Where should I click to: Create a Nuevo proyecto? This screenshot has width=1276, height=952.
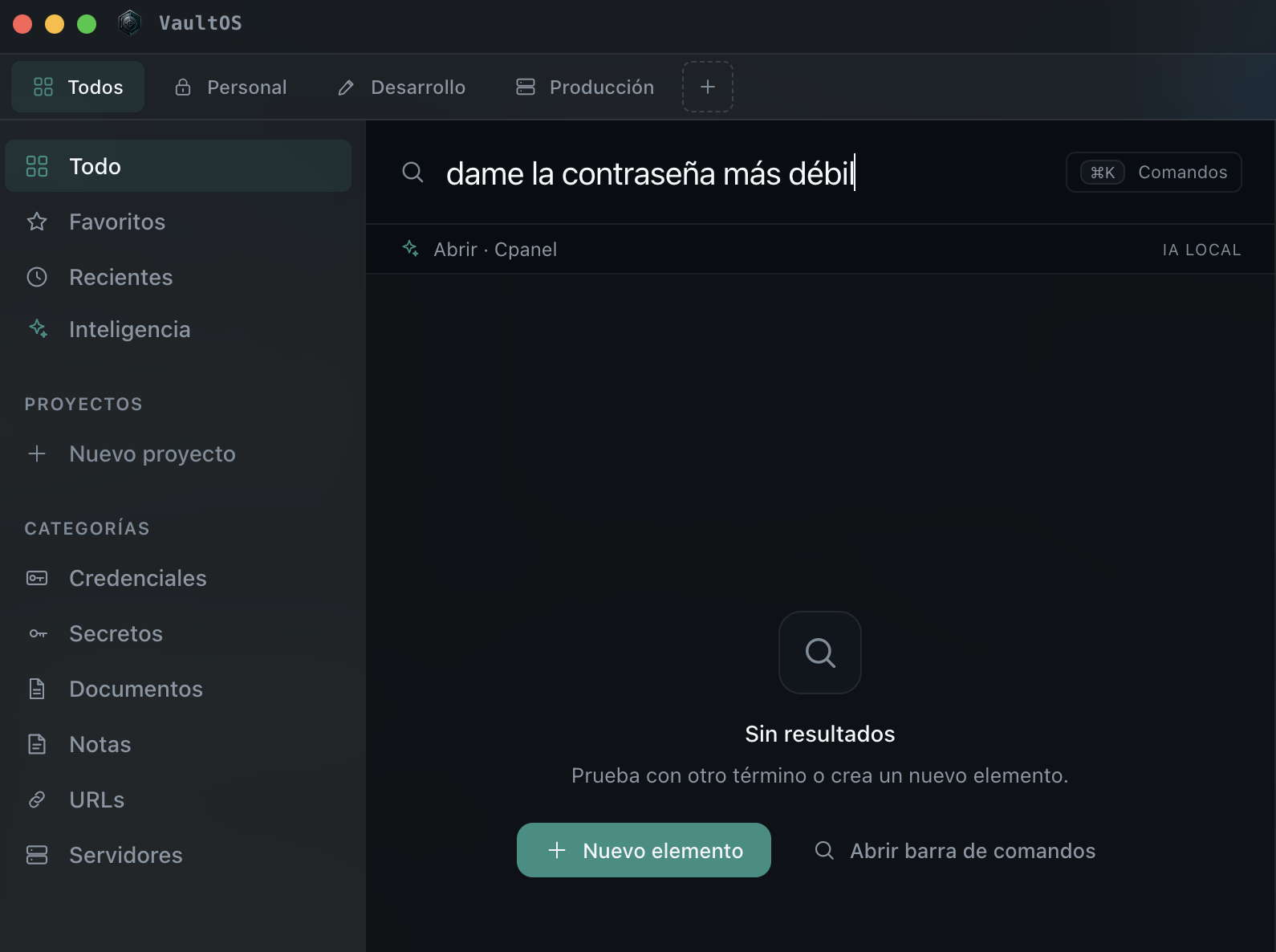178,454
